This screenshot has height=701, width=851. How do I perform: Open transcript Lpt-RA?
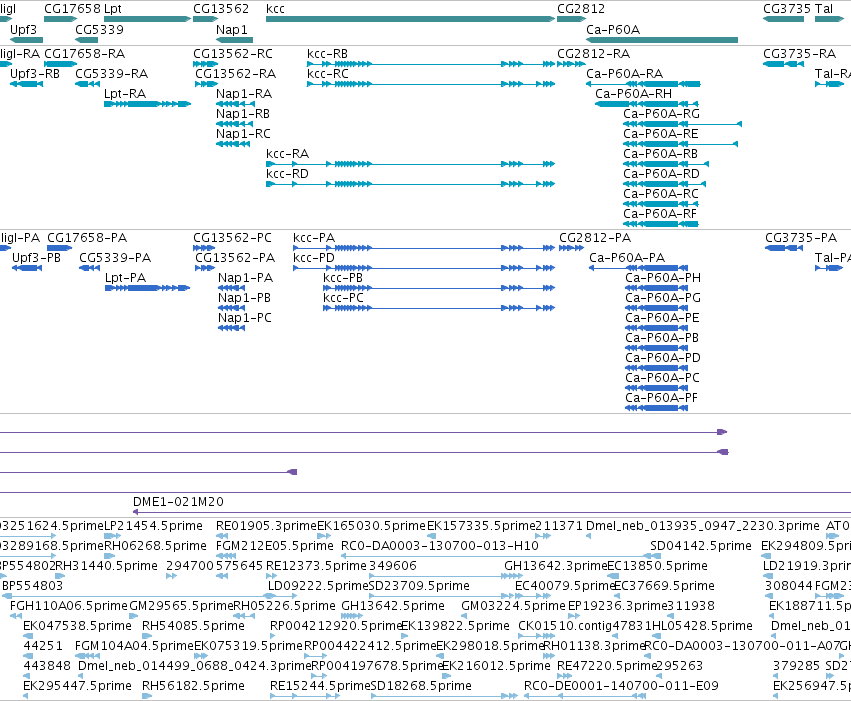[x=125, y=94]
